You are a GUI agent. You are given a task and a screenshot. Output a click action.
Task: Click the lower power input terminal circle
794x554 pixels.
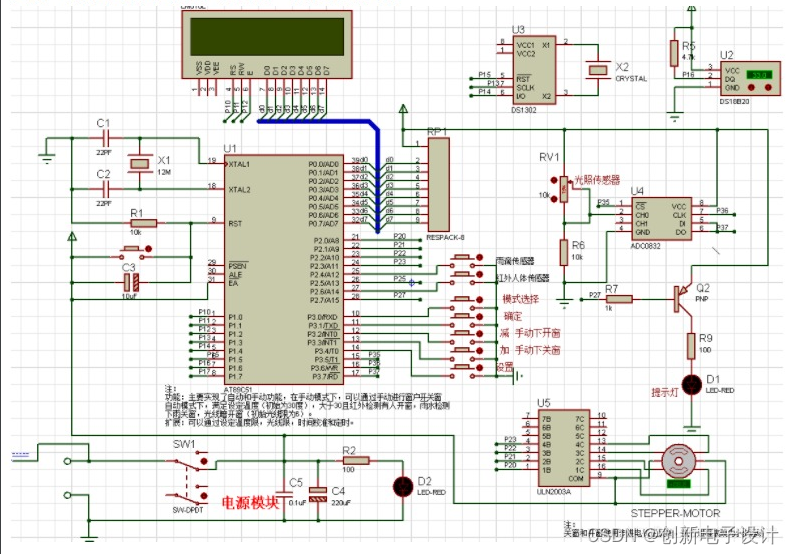(x=67, y=495)
